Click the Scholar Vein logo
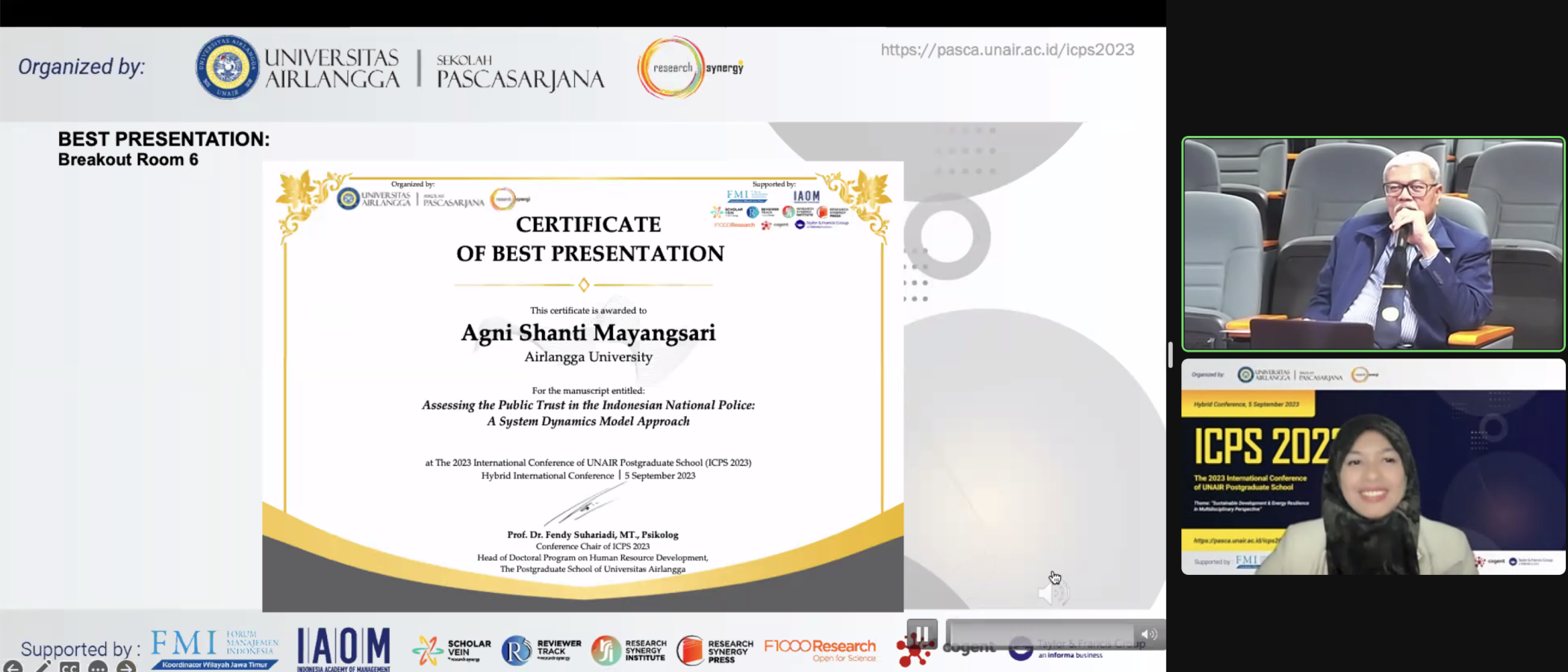1568x672 pixels. pos(452,650)
